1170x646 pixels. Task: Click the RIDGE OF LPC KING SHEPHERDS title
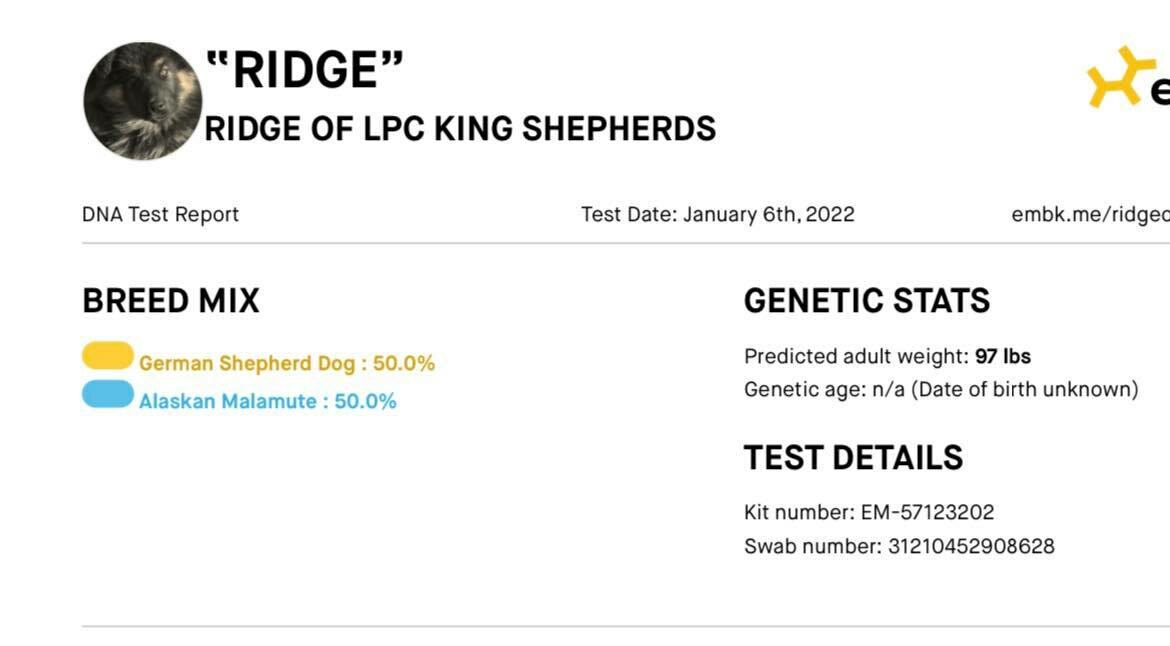tap(460, 128)
